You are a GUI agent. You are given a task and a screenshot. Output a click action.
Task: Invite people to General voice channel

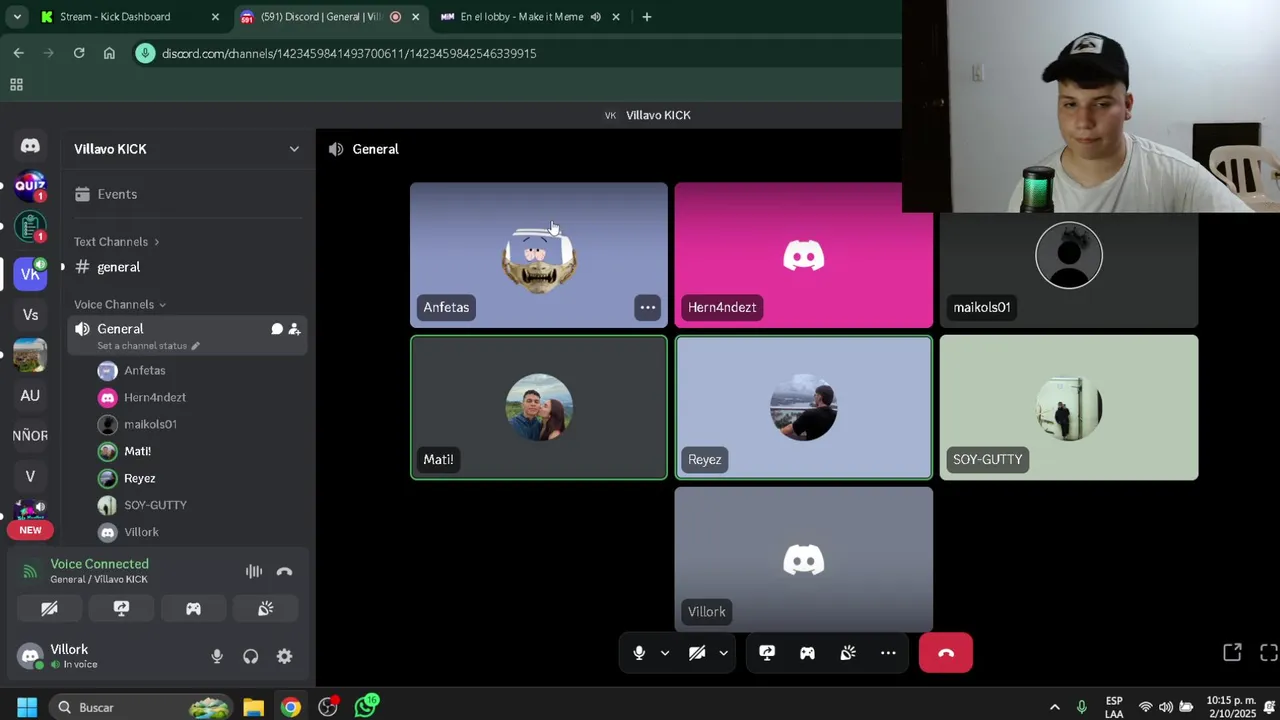tap(294, 329)
